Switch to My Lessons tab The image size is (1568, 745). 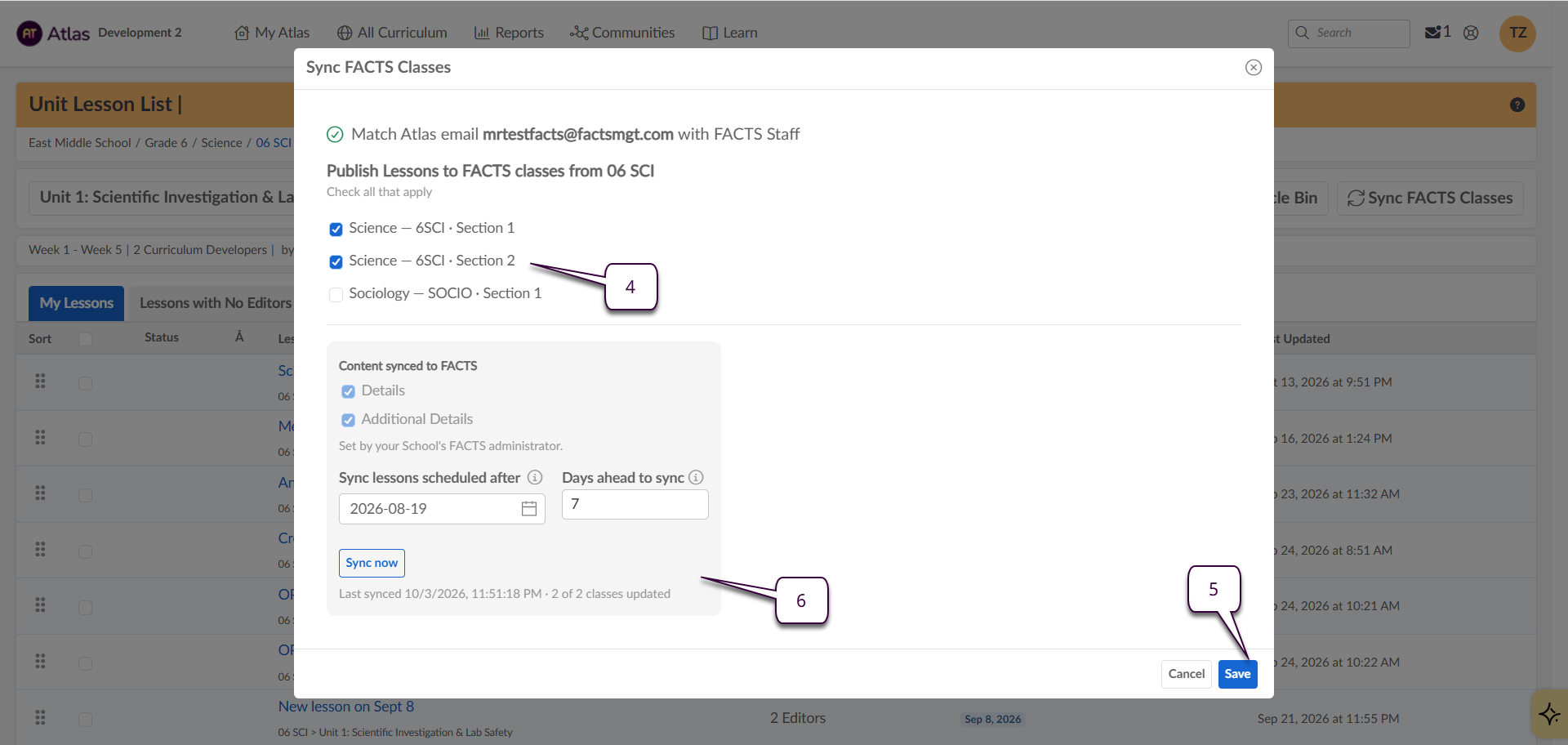point(77,303)
